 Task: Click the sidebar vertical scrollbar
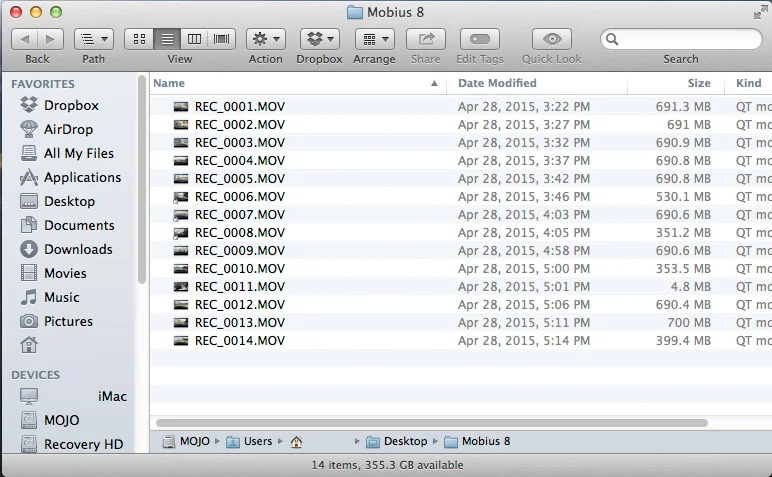tap(142, 180)
